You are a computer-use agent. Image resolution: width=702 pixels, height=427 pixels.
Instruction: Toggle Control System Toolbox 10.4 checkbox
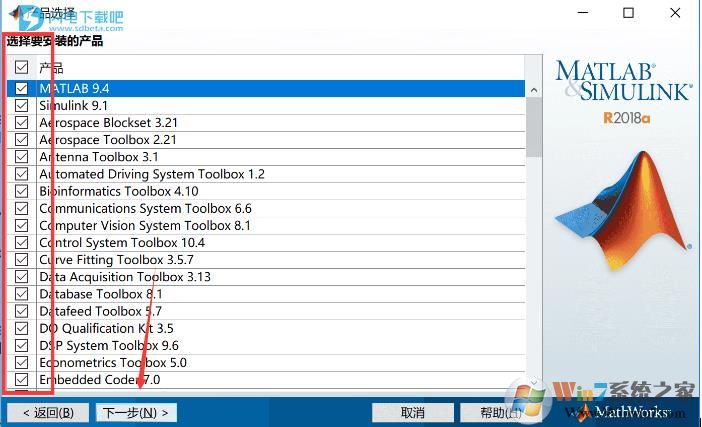pyautogui.click(x=21, y=243)
